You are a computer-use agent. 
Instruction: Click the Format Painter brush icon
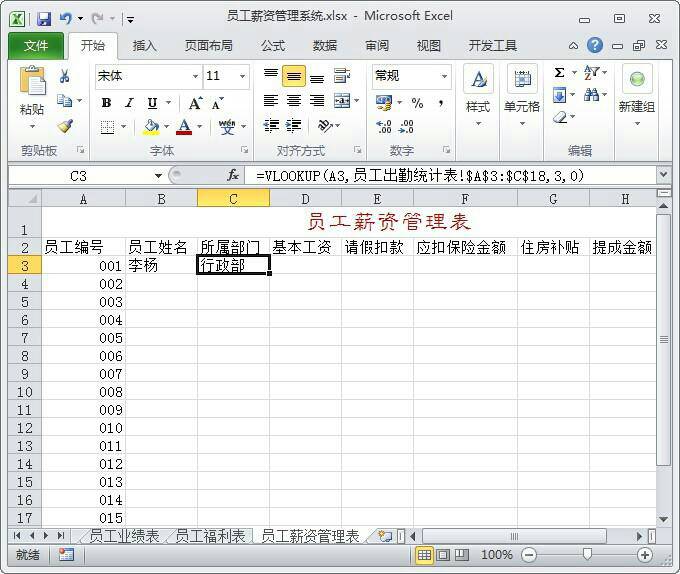pyautogui.click(x=65, y=127)
